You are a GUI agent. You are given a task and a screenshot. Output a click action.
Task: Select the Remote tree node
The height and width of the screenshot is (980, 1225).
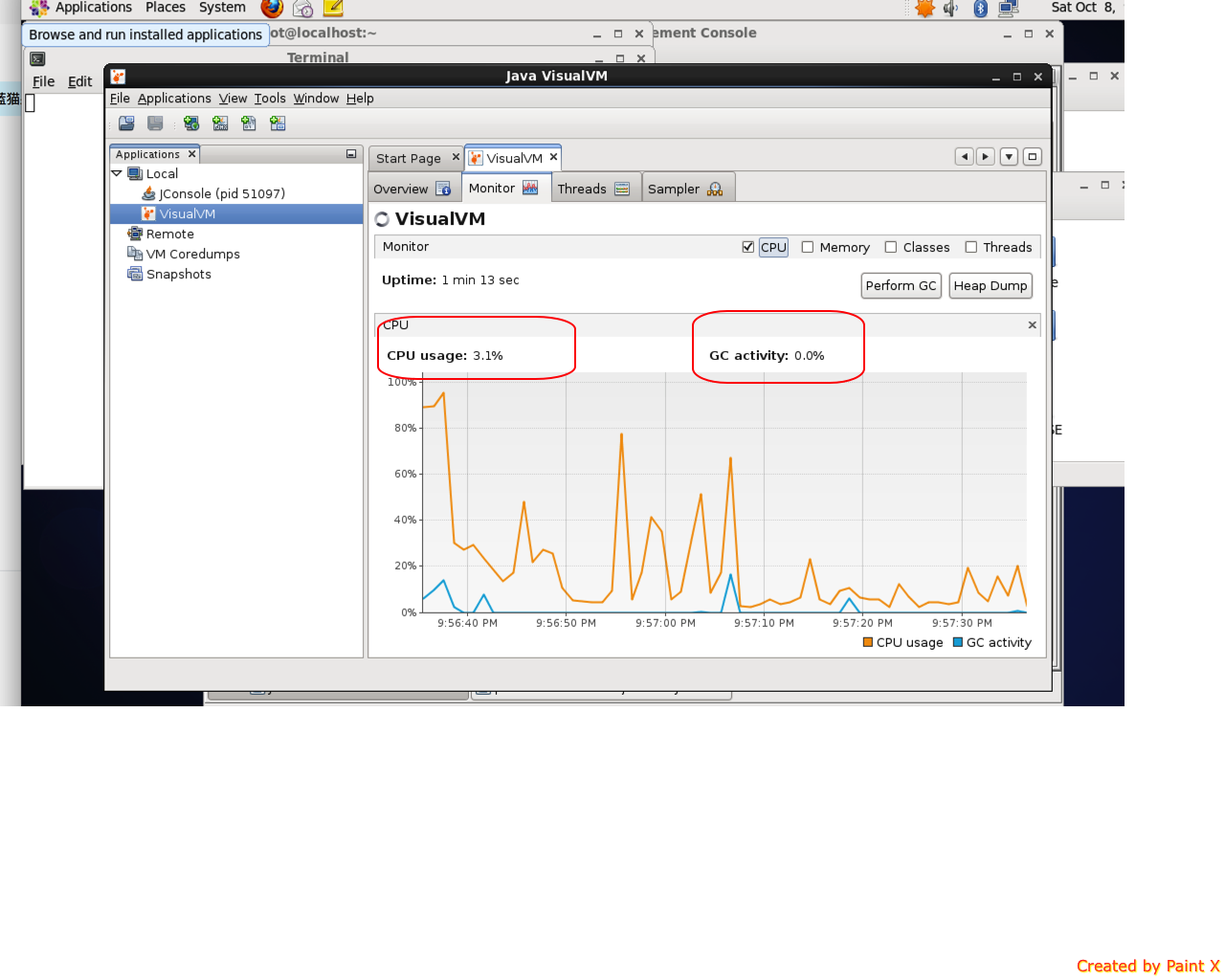click(170, 234)
